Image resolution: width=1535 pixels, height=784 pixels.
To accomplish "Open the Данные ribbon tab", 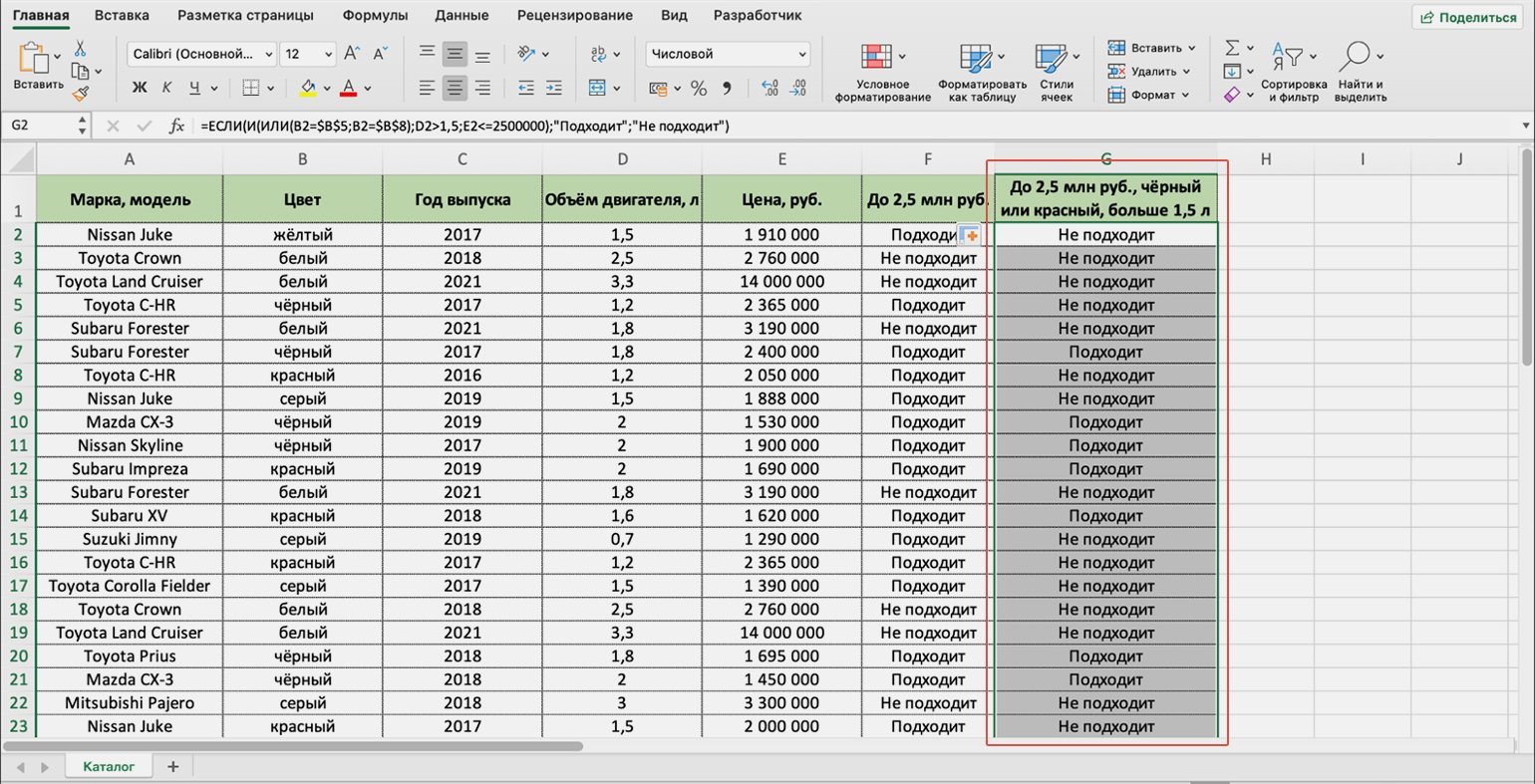I will point(461,15).
